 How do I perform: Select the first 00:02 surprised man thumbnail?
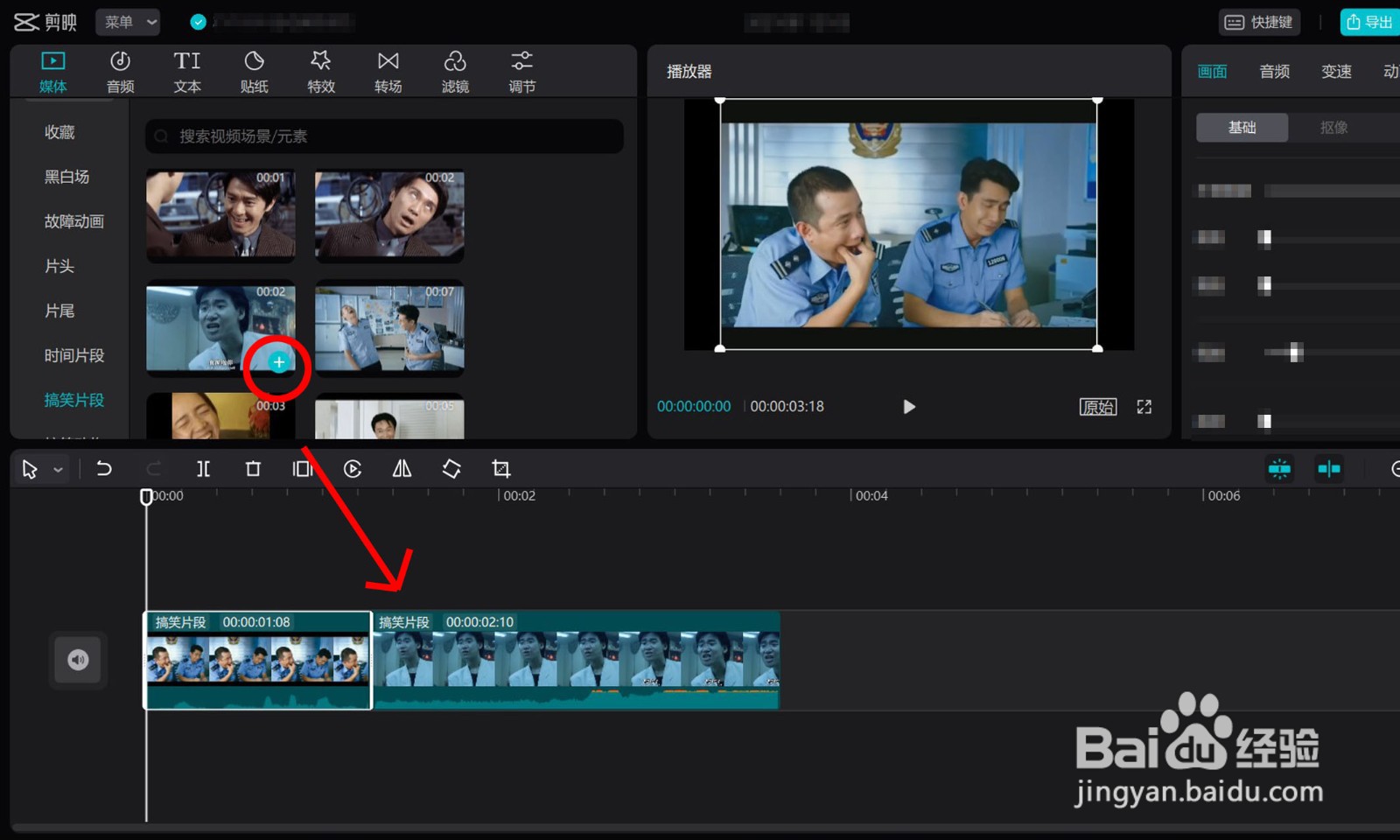(x=389, y=215)
